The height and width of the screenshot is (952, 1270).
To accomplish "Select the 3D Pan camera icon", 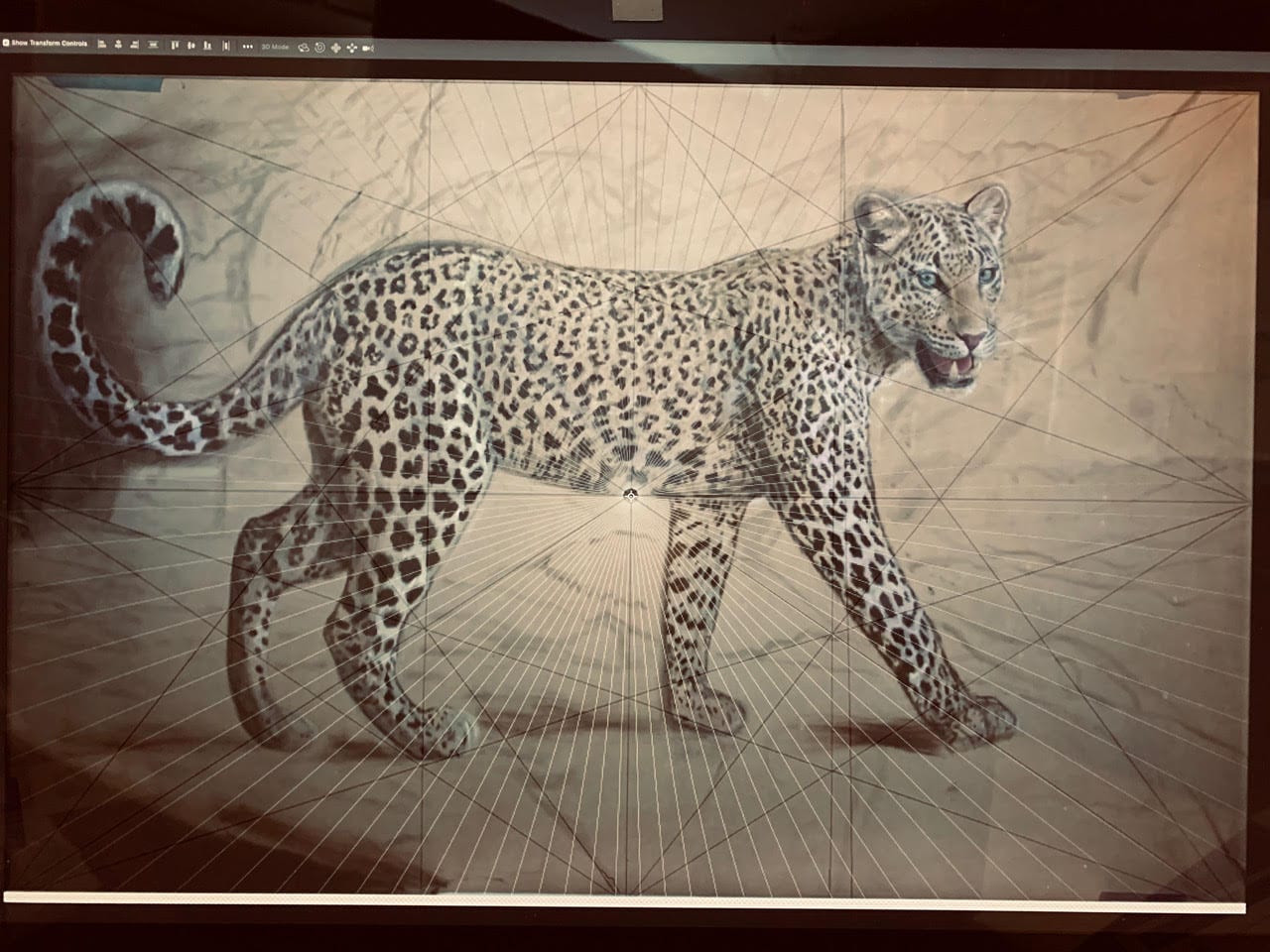I will pos(335,47).
